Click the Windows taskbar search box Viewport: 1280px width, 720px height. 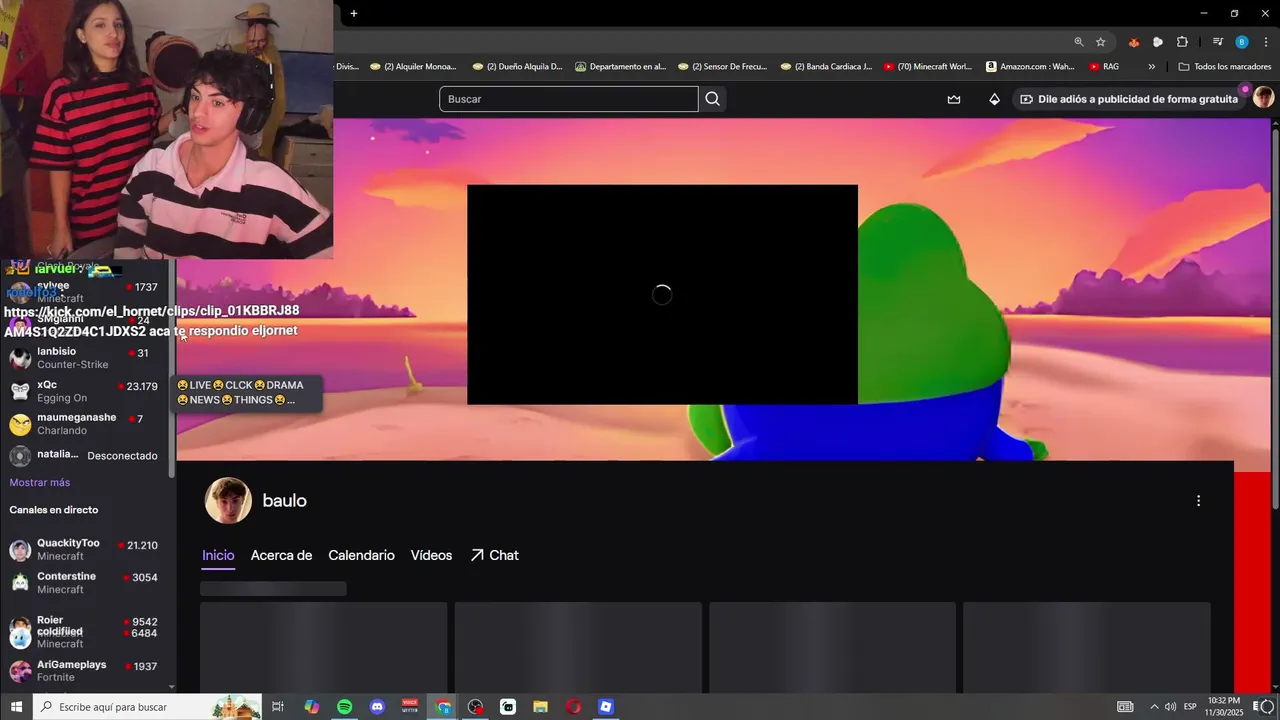point(147,707)
